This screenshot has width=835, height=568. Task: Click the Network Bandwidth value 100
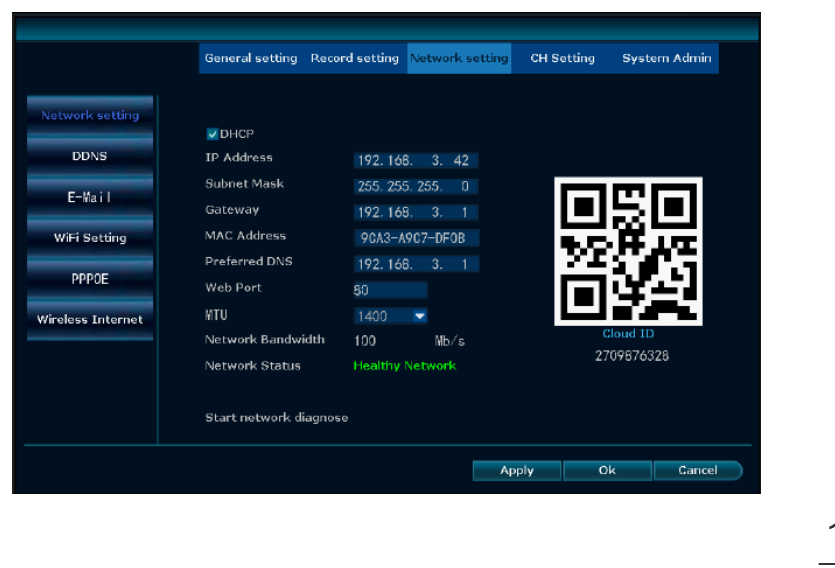[x=365, y=341]
